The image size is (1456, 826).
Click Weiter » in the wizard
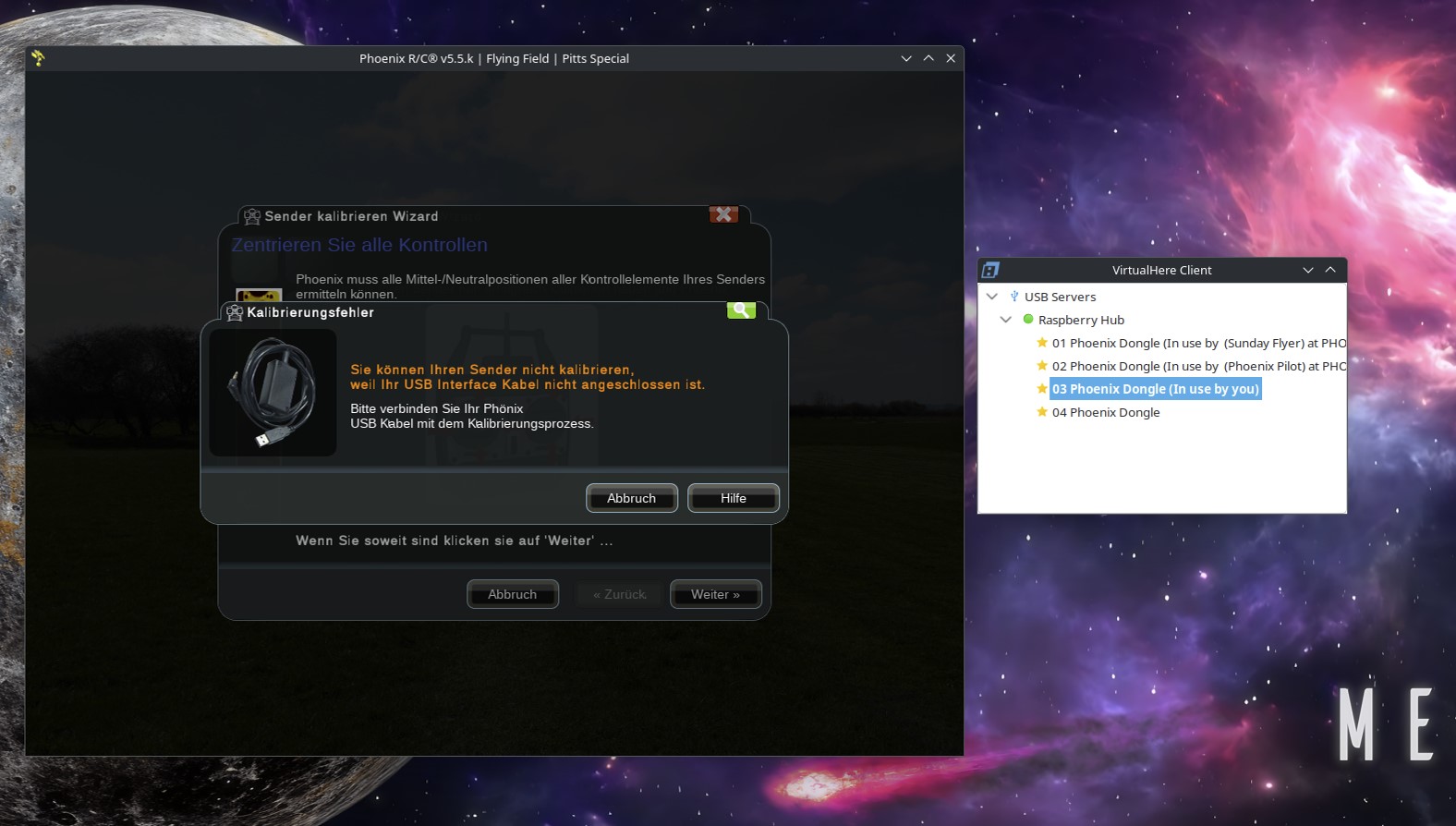point(716,594)
